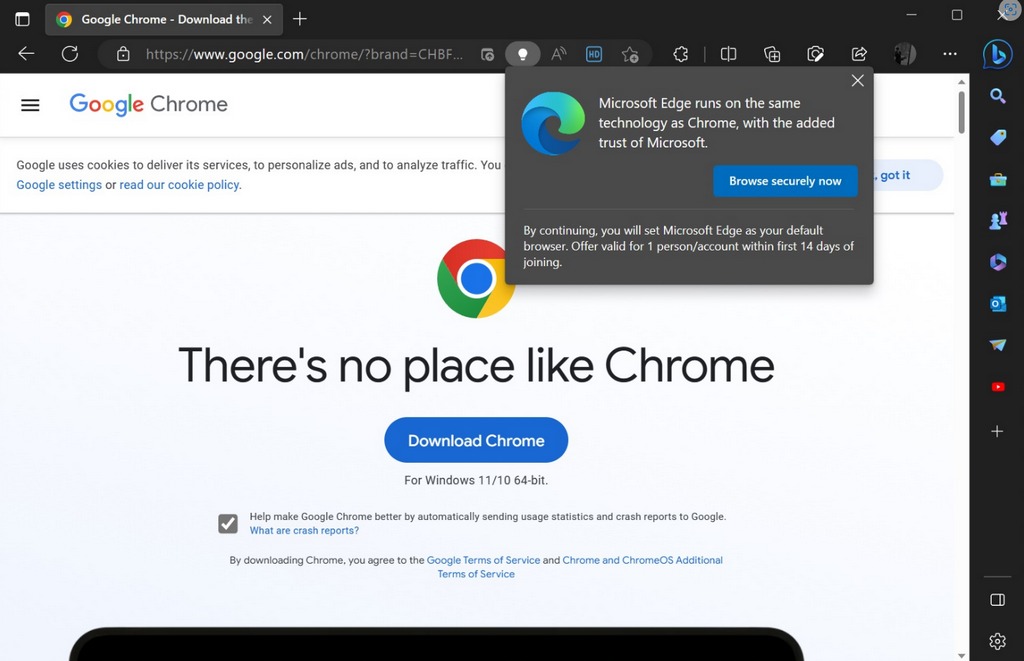Click the scrollbar up arrow
This screenshot has width=1024, height=661.
click(961, 82)
